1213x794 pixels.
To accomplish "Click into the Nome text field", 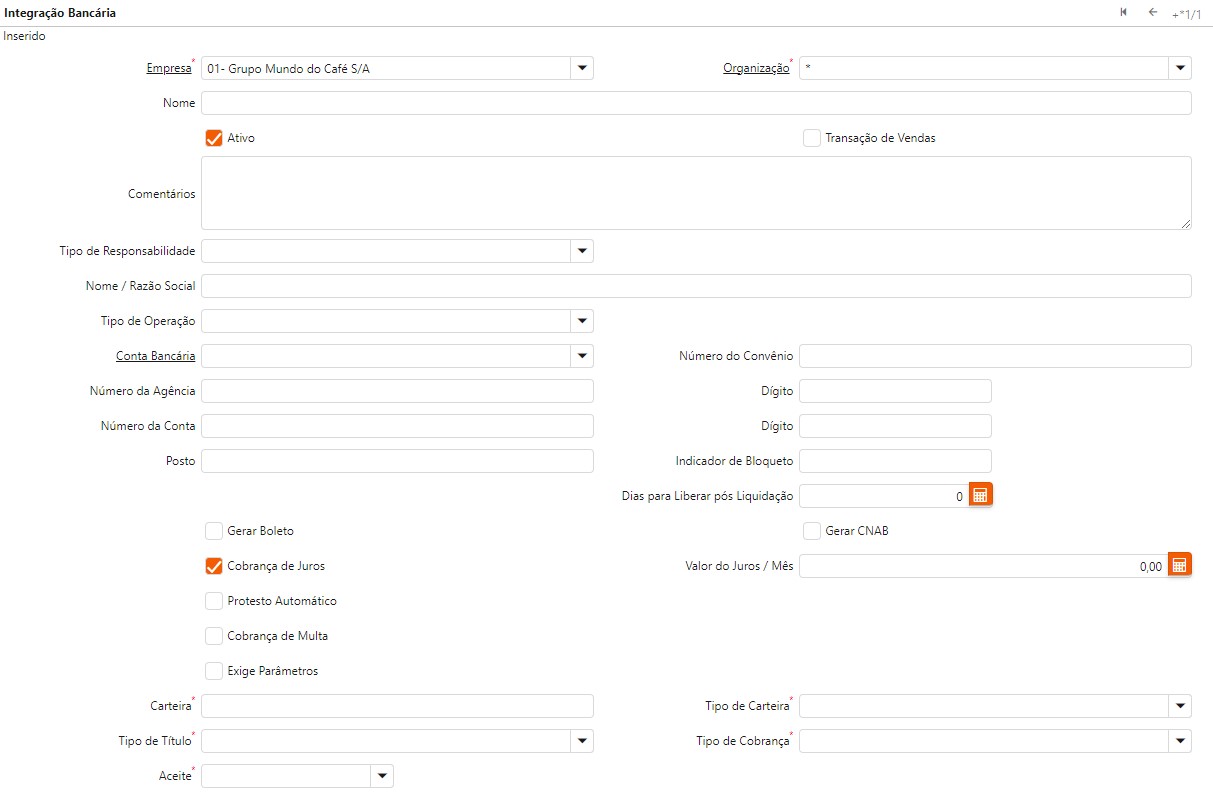I will (696, 103).
